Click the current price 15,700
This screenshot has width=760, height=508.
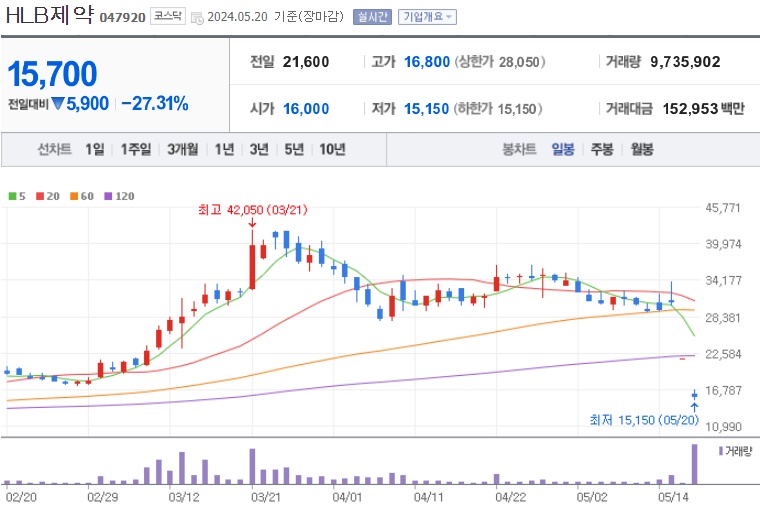[x=52, y=74]
